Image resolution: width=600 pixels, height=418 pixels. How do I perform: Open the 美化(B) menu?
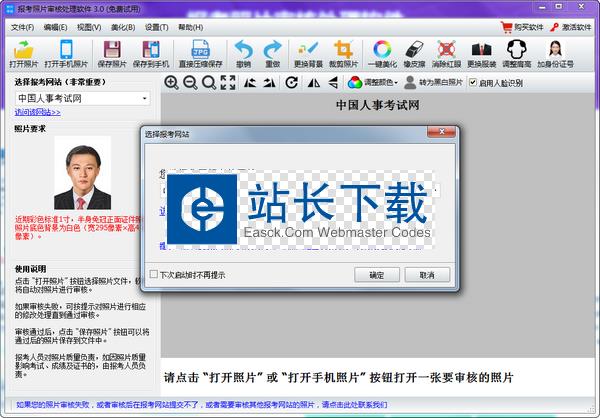pyautogui.click(x=123, y=27)
